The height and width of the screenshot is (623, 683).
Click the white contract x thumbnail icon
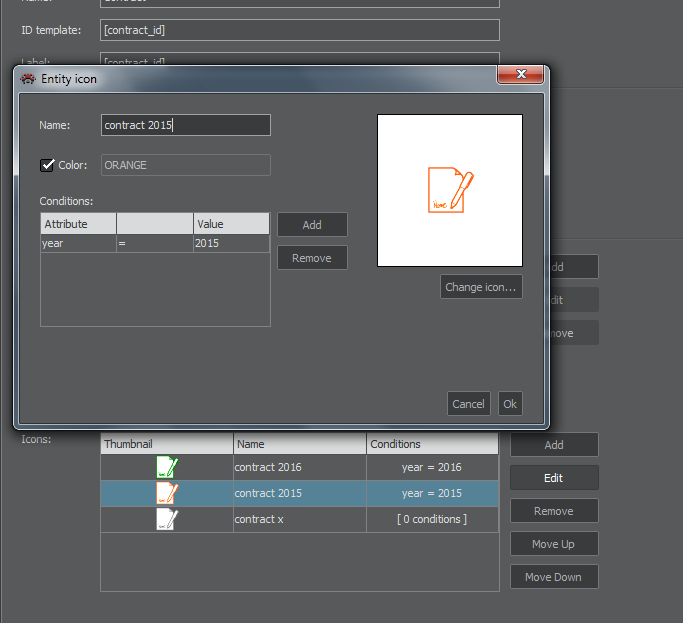[x=167, y=519]
